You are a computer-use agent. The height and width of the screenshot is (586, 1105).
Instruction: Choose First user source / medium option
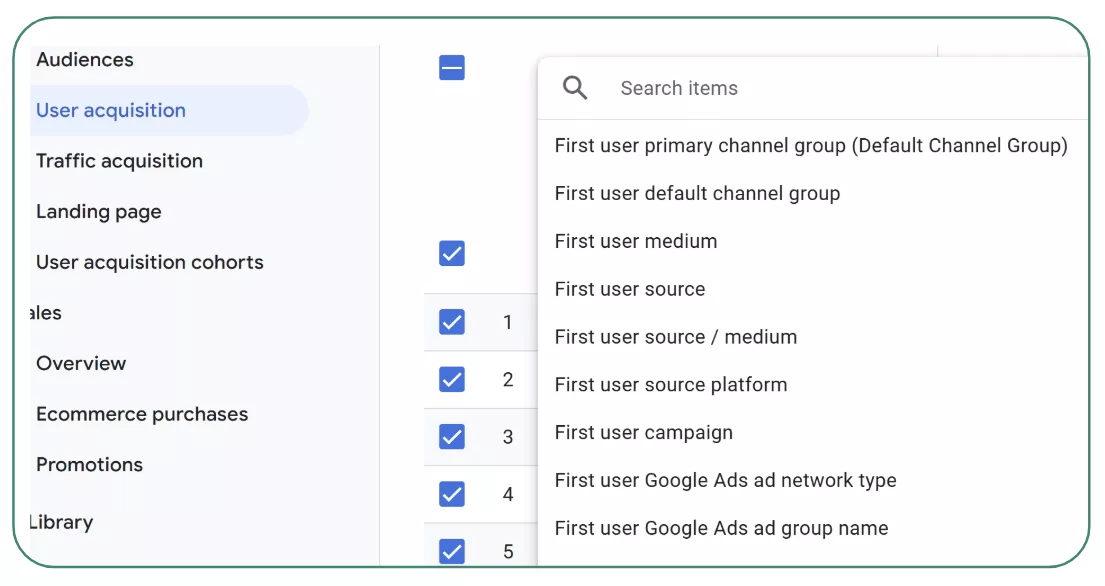[x=676, y=337]
